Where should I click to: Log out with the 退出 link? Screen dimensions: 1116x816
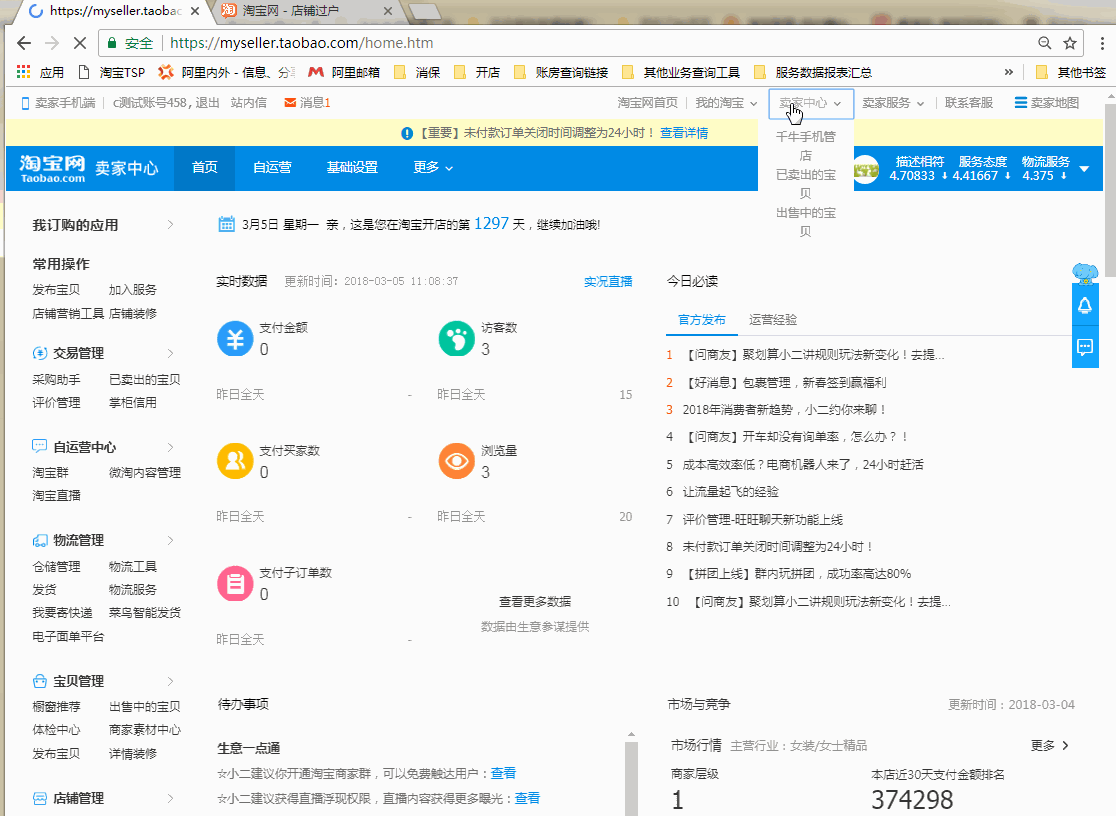pos(207,103)
